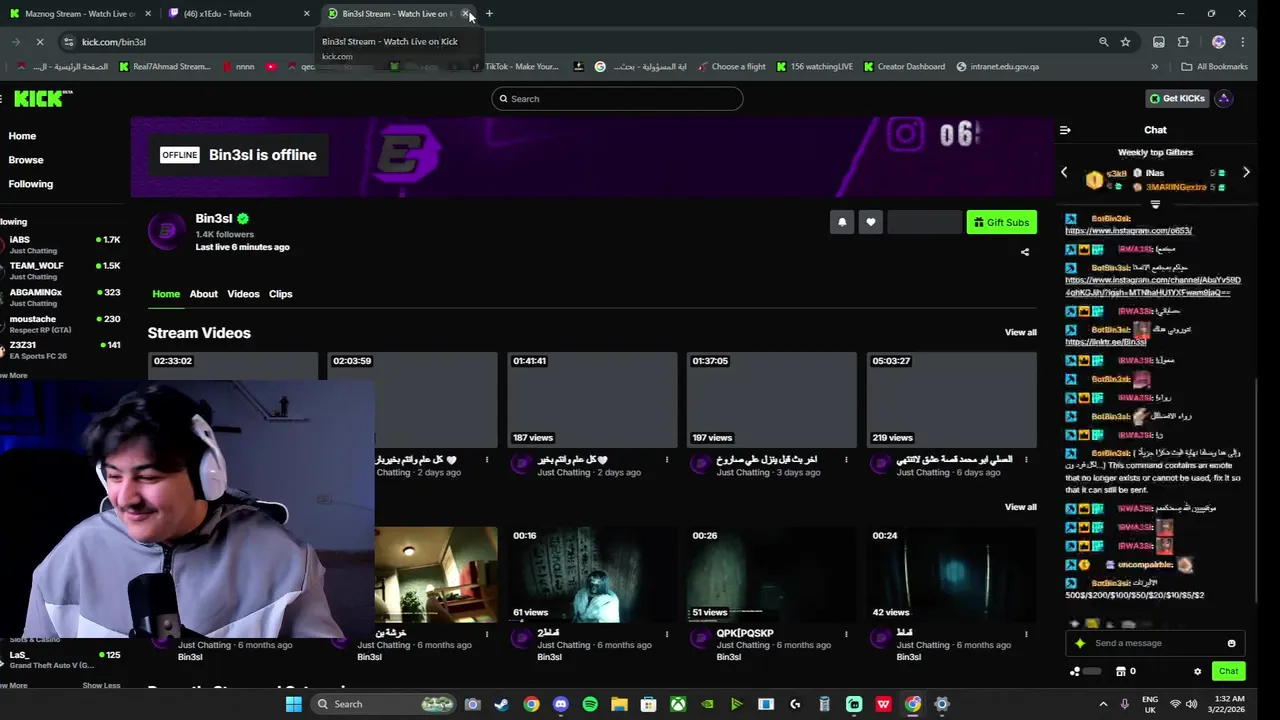
Task: Open Creator Dashboard bookmark
Action: tap(903, 67)
